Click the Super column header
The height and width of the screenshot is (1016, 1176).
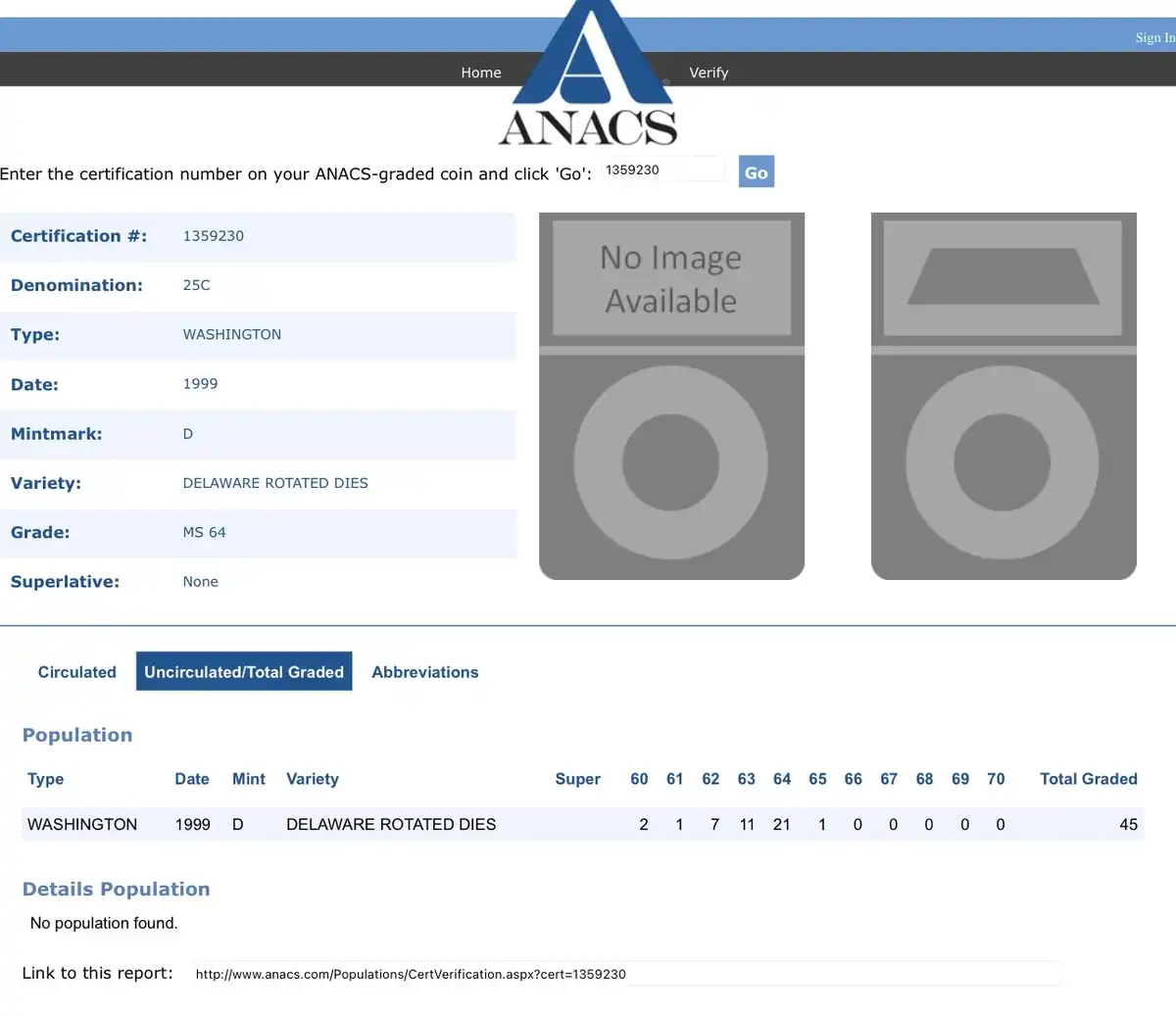577,779
